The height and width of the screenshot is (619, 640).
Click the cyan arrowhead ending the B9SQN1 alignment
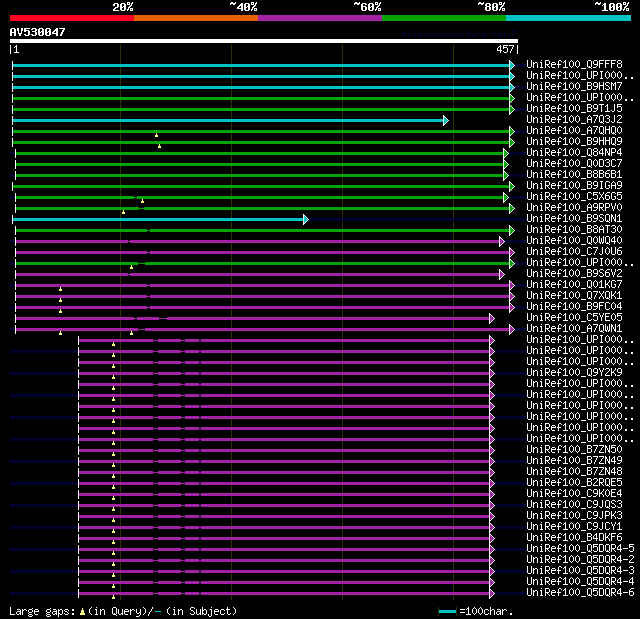[306, 220]
